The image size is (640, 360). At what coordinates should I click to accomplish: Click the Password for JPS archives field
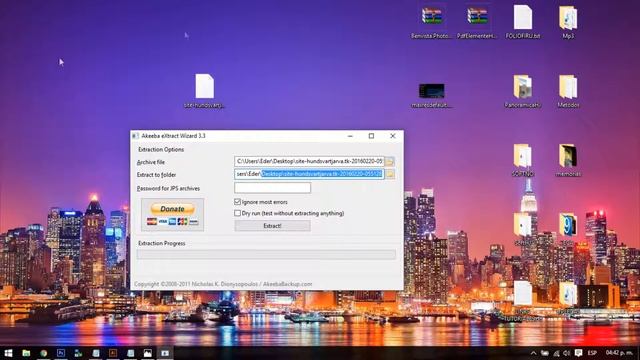[272, 188]
